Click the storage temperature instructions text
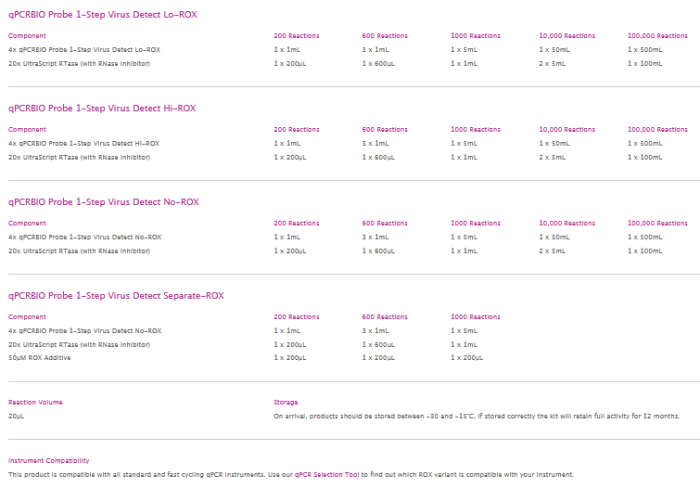The height and width of the screenshot is (501, 700). click(x=476, y=415)
